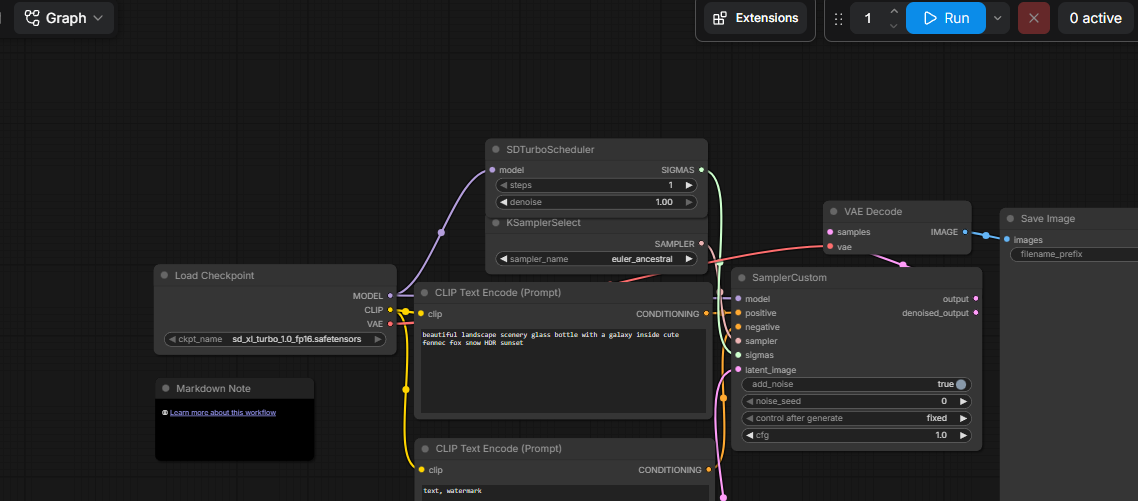This screenshot has height=501, width=1138.
Task: Collapse the Load Checkpoint node dot
Action: coord(165,276)
